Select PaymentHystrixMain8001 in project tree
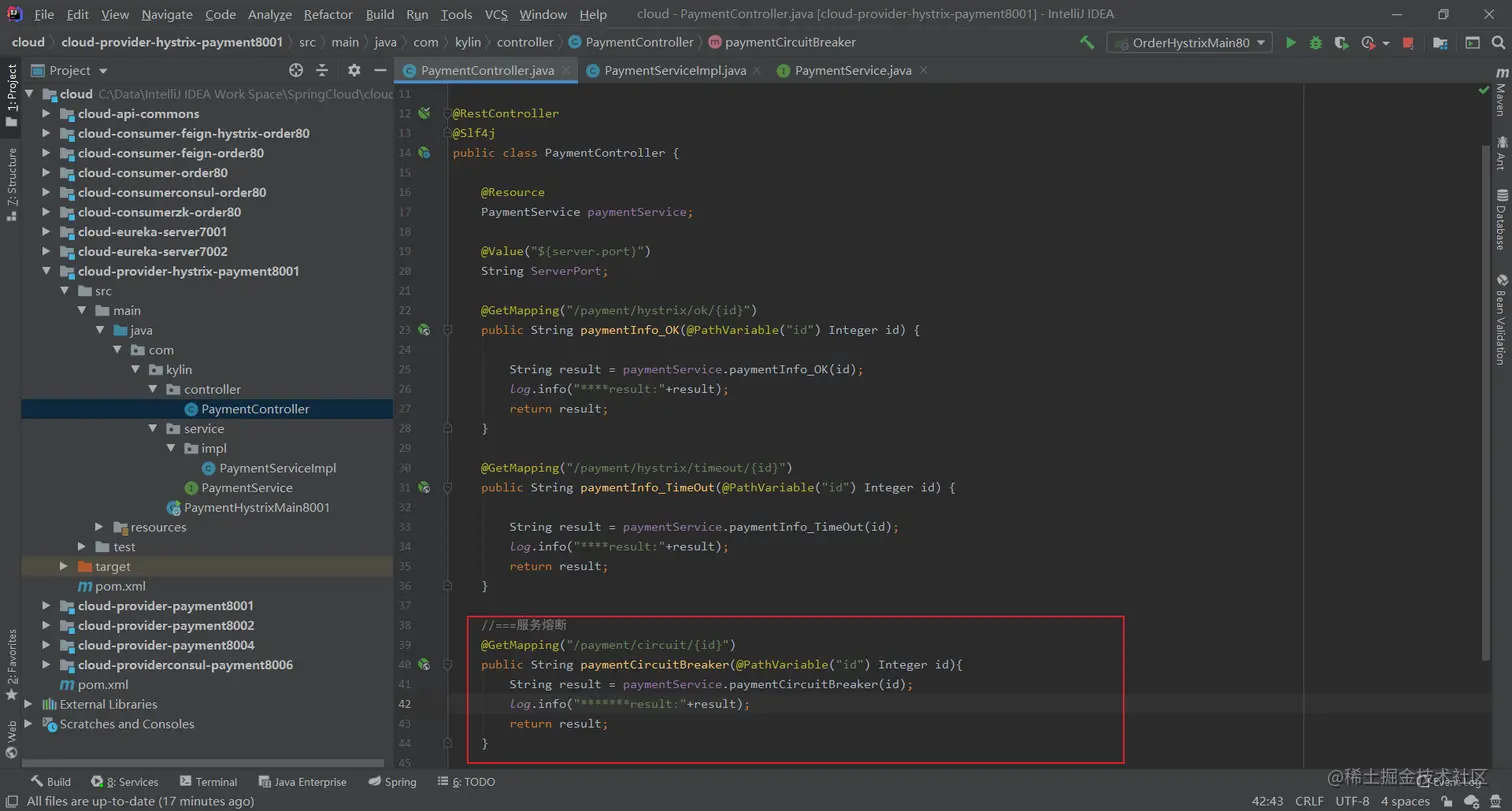 point(248,507)
